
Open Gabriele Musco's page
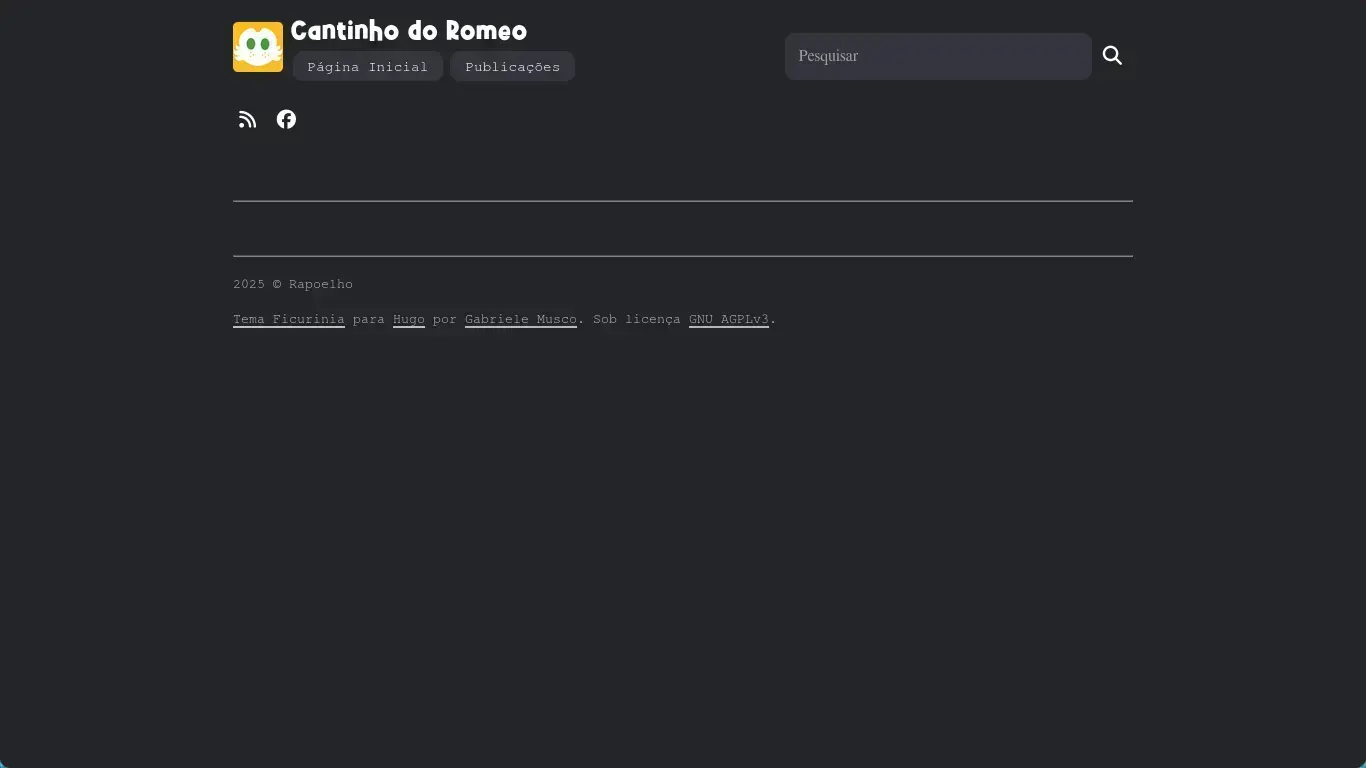point(520,319)
